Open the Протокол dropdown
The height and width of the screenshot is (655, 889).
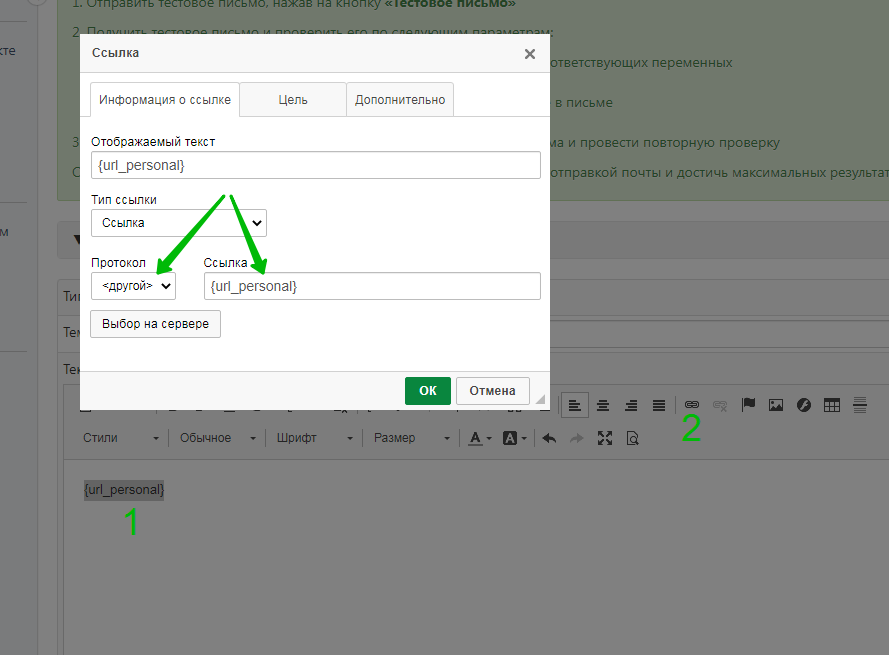coord(133,286)
